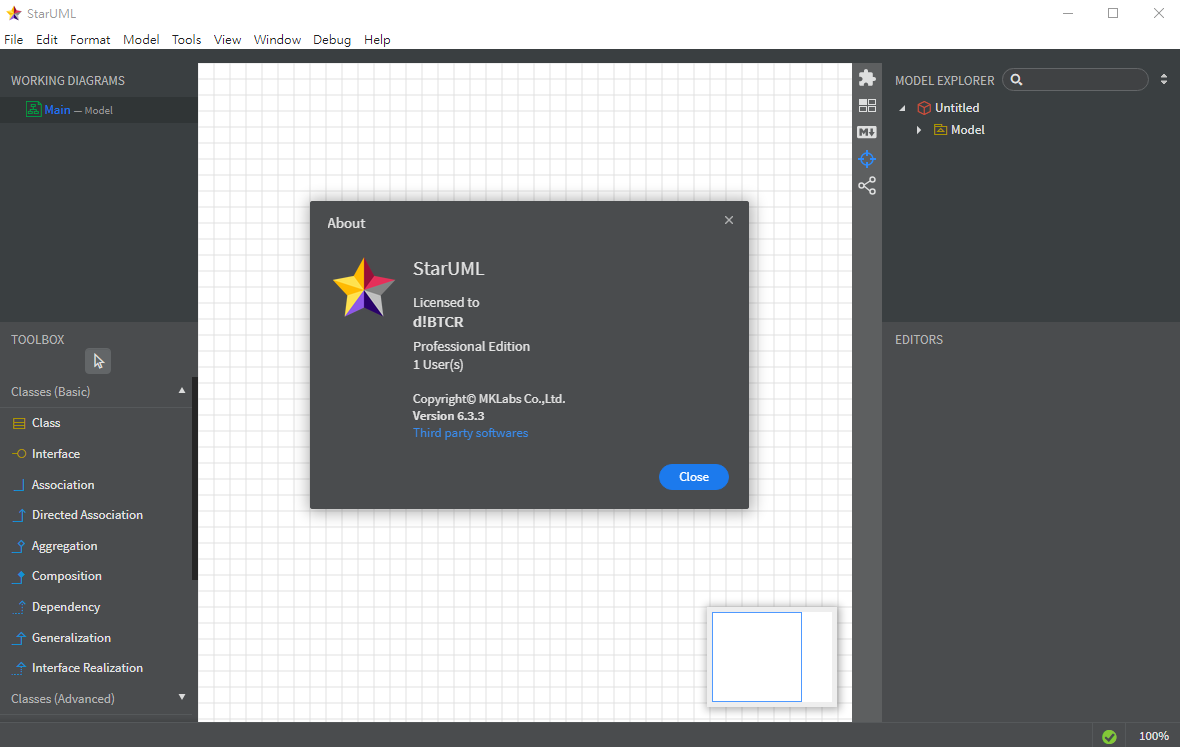Collapse the Untitled project tree node

coord(902,108)
